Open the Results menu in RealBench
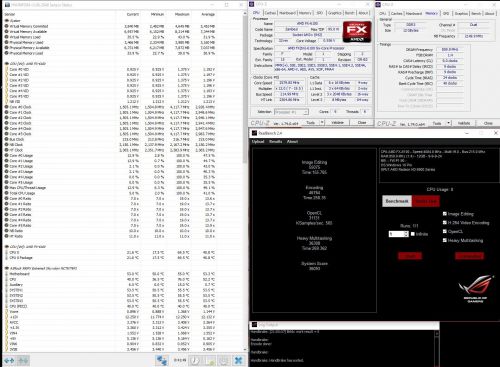The image size is (500, 367). point(276,142)
